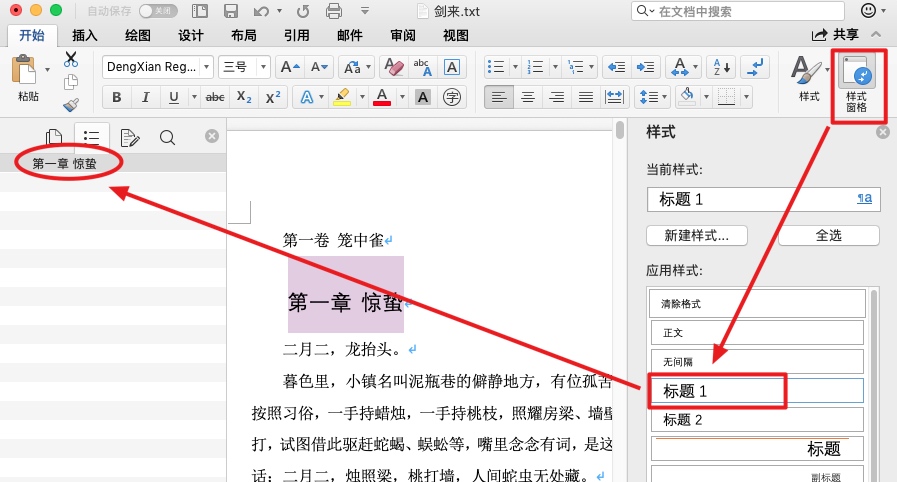Decrease paragraph indent
The width and height of the screenshot is (897, 482).
click(x=616, y=67)
